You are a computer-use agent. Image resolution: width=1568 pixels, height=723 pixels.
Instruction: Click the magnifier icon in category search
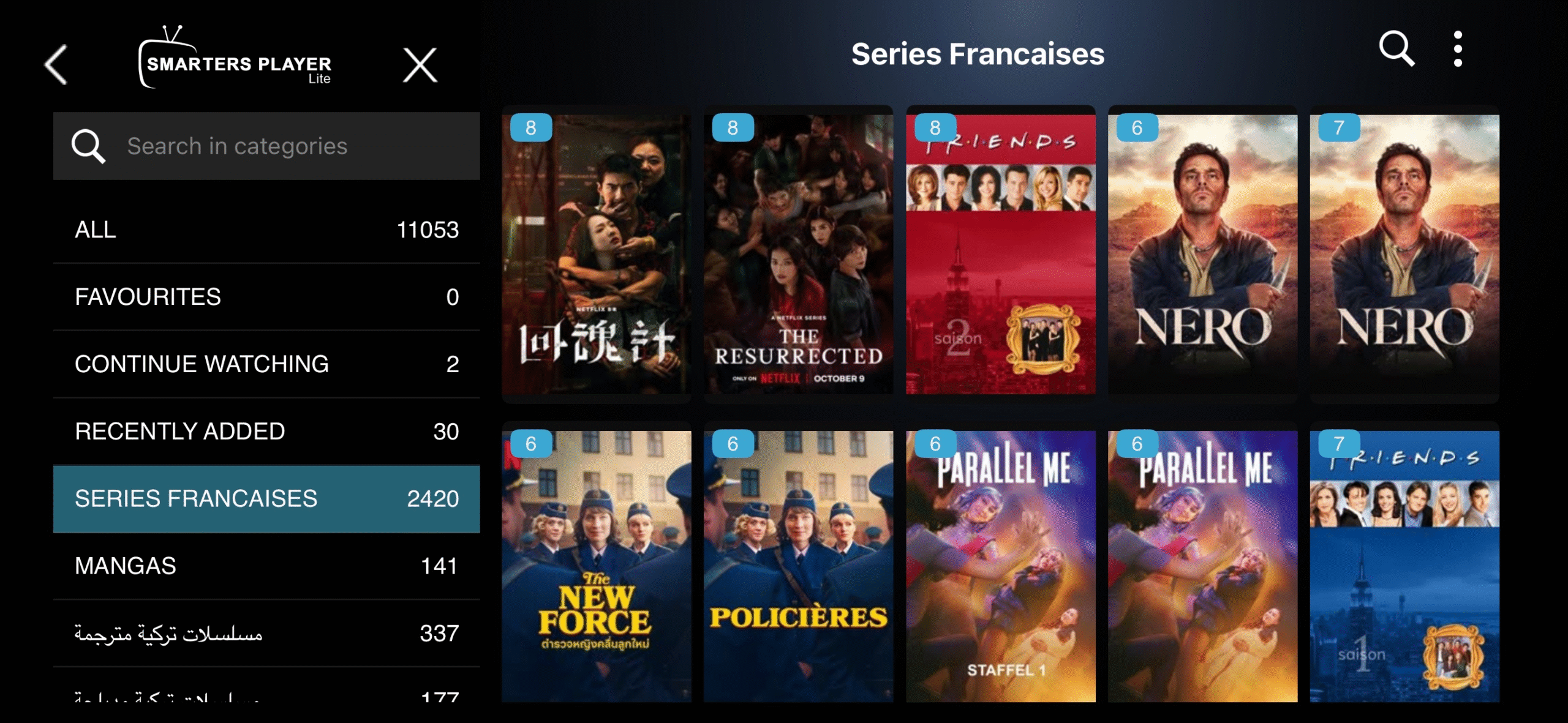click(88, 146)
